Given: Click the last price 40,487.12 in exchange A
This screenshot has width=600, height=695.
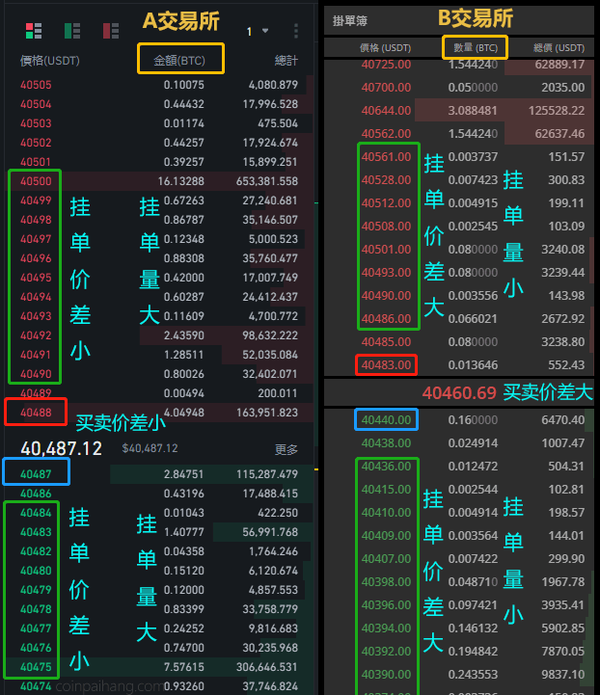Looking at the screenshot, I should 61,449.
